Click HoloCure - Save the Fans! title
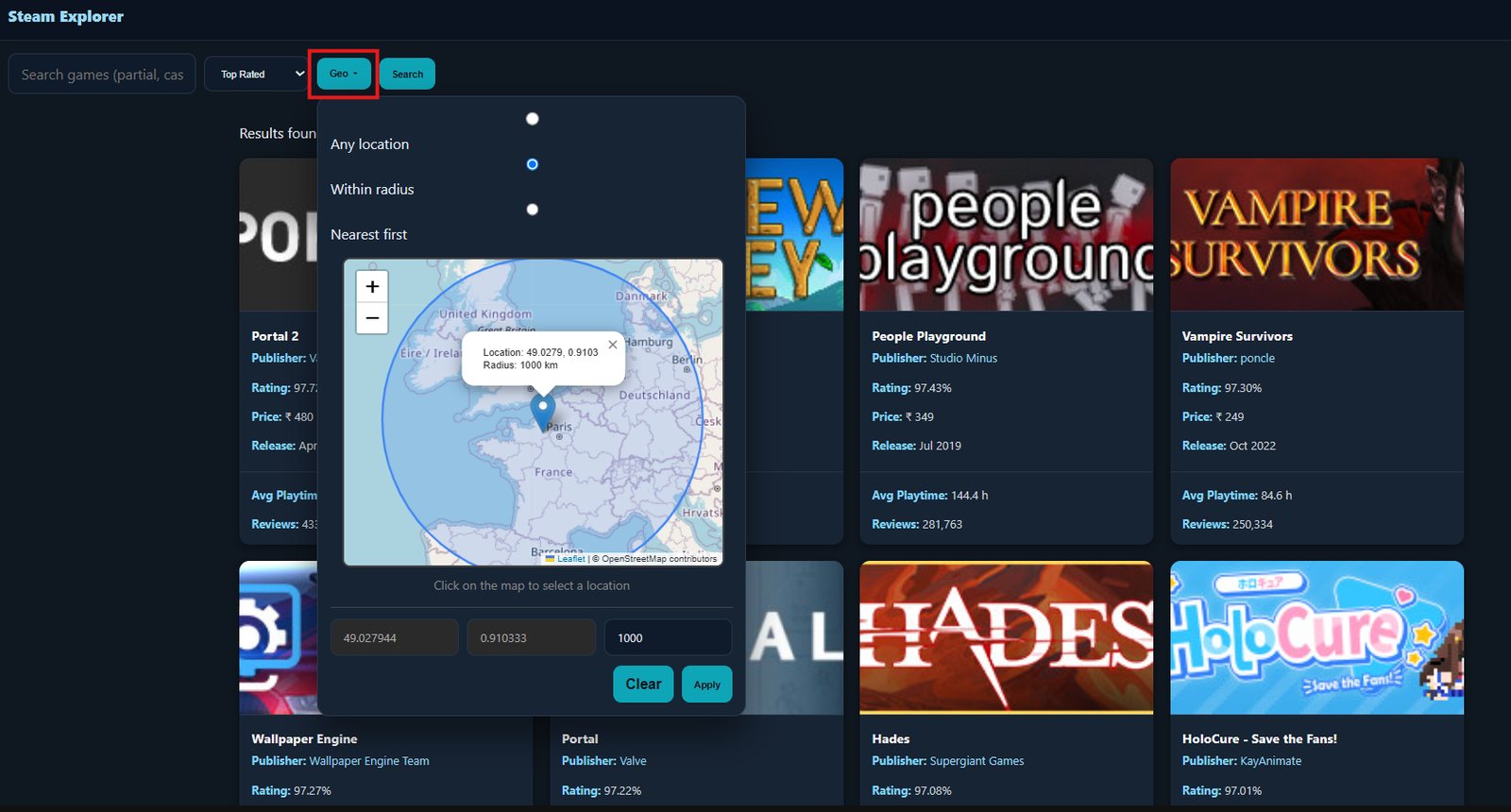Image resolution: width=1511 pixels, height=812 pixels. [x=1259, y=739]
